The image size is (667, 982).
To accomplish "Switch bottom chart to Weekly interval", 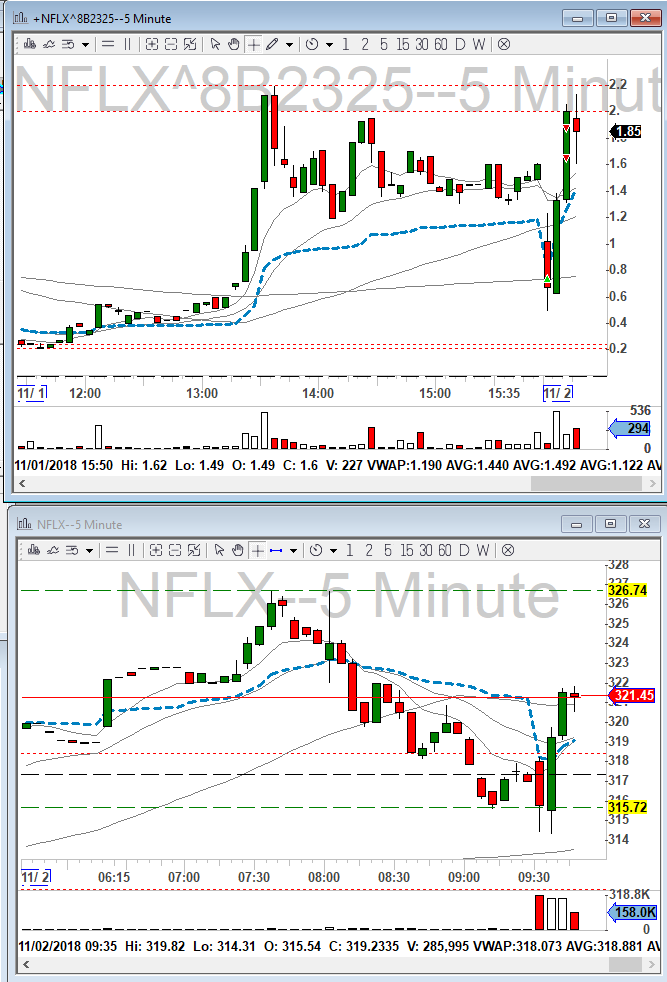I will coord(483,550).
